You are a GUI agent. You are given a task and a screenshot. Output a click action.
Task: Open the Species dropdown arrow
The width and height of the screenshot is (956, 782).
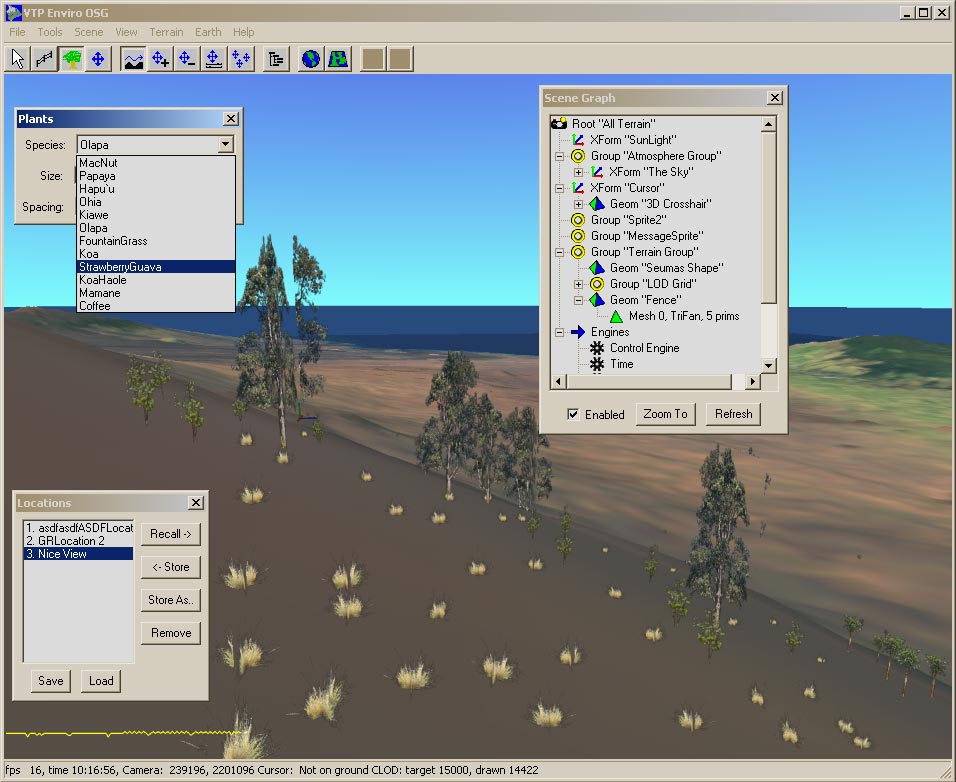(x=226, y=145)
